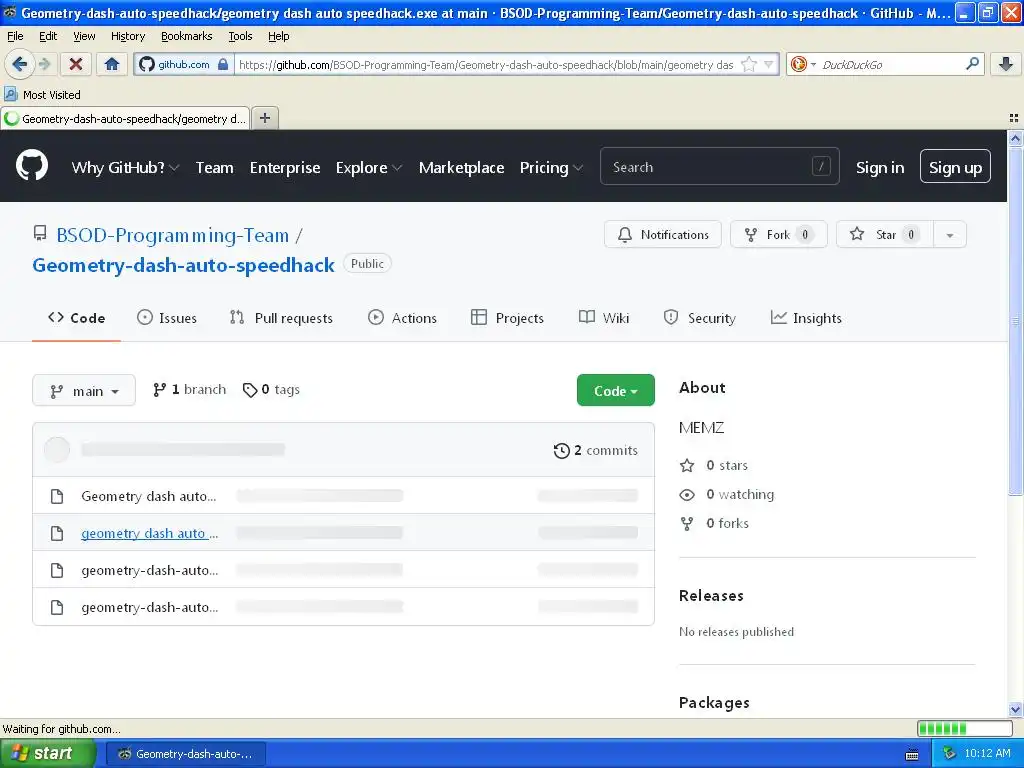Open the Bookmarks menu

(x=186, y=36)
